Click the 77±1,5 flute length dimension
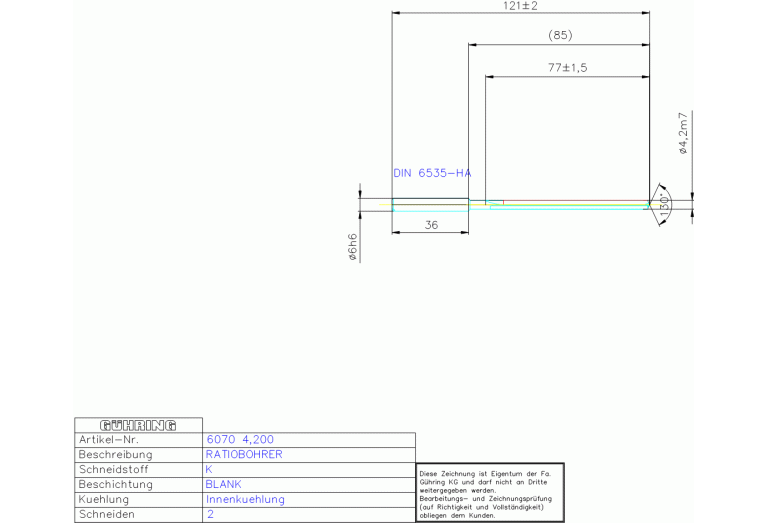767x523 pixels. (x=567, y=67)
